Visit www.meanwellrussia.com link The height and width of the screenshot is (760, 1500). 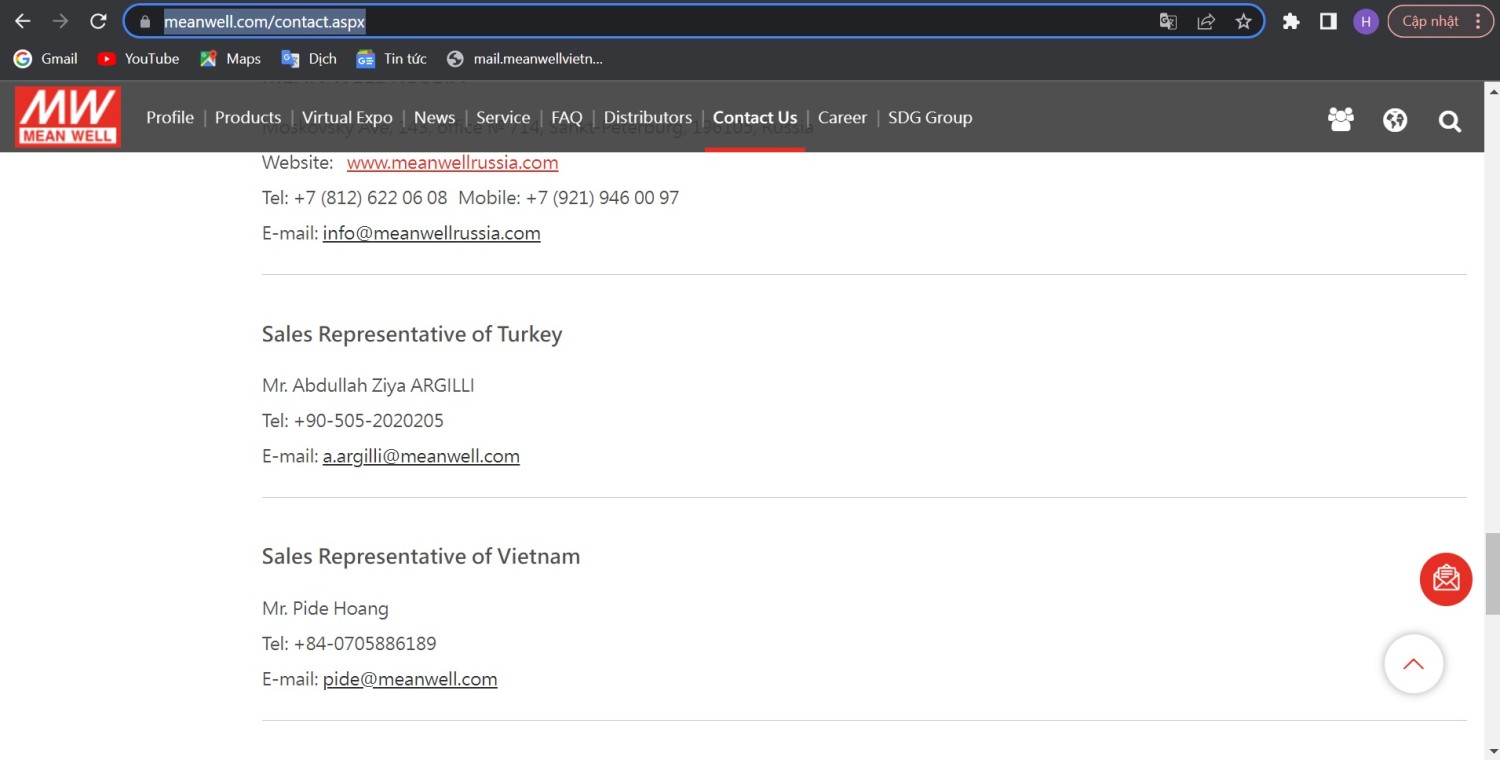tap(452, 162)
